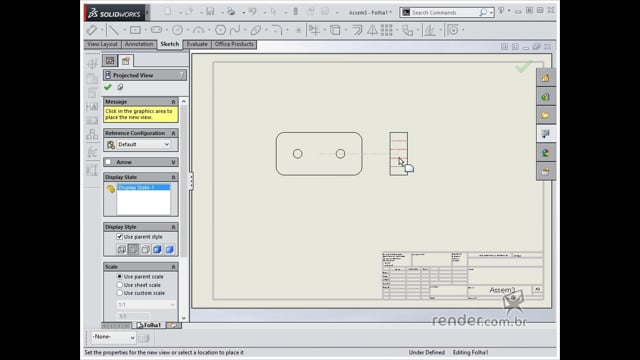Open the Search Commands dropdown arrow
The width and height of the screenshot is (640, 360).
pos(491,13)
